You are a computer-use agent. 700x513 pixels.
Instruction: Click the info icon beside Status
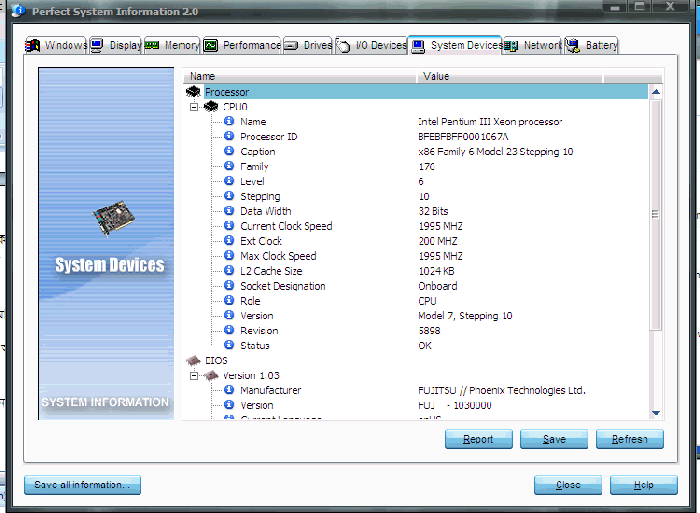point(229,345)
